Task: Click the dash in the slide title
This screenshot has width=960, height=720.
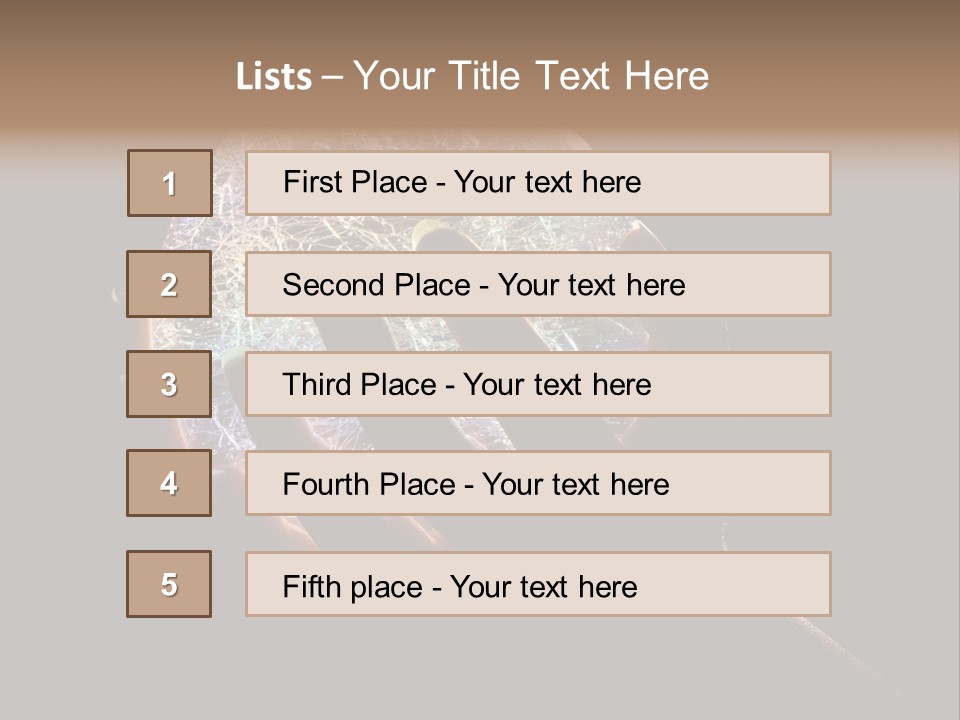Action: coord(332,77)
